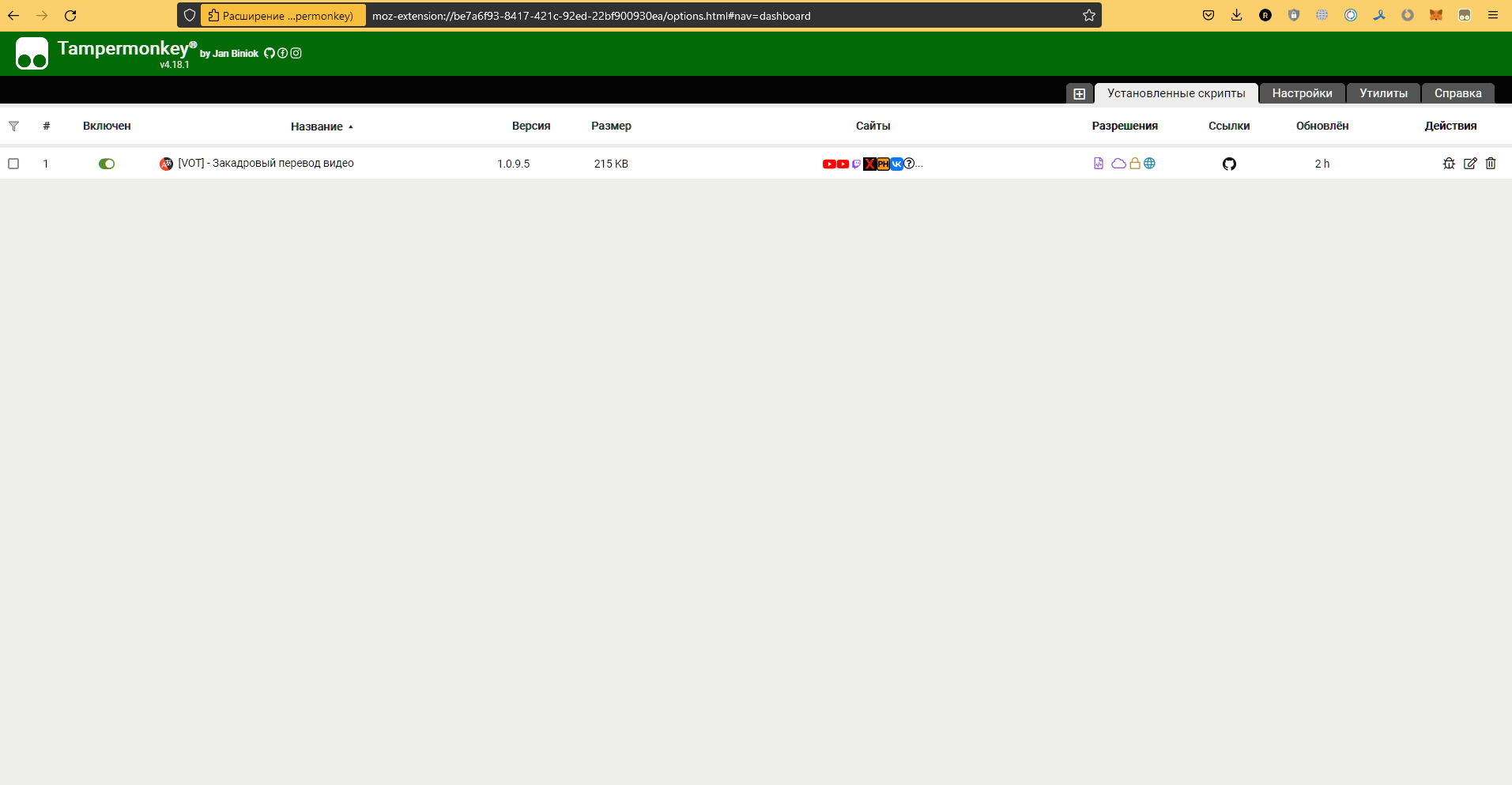This screenshot has width=1512, height=785.
Task: Toggle the VOT script enabled switch
Action: (x=107, y=164)
